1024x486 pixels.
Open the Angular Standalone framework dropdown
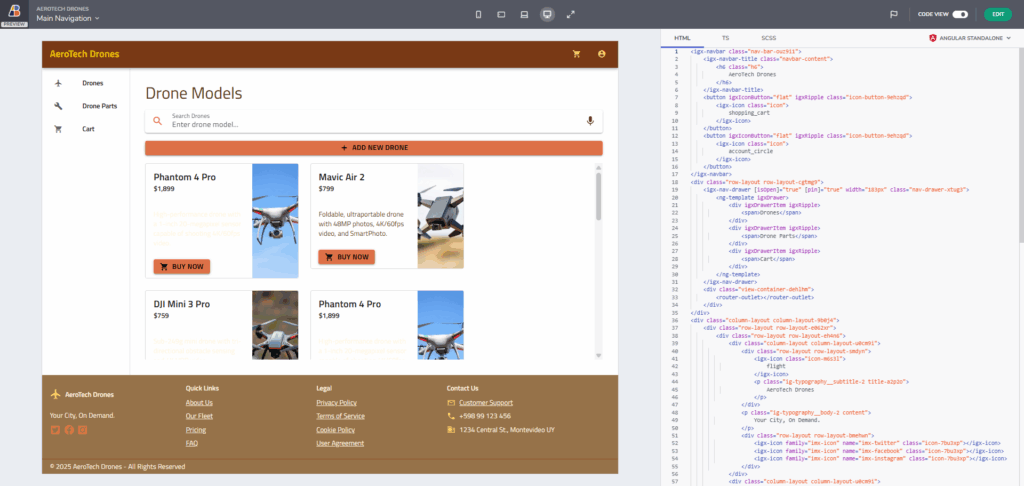pyautogui.click(x=969, y=39)
